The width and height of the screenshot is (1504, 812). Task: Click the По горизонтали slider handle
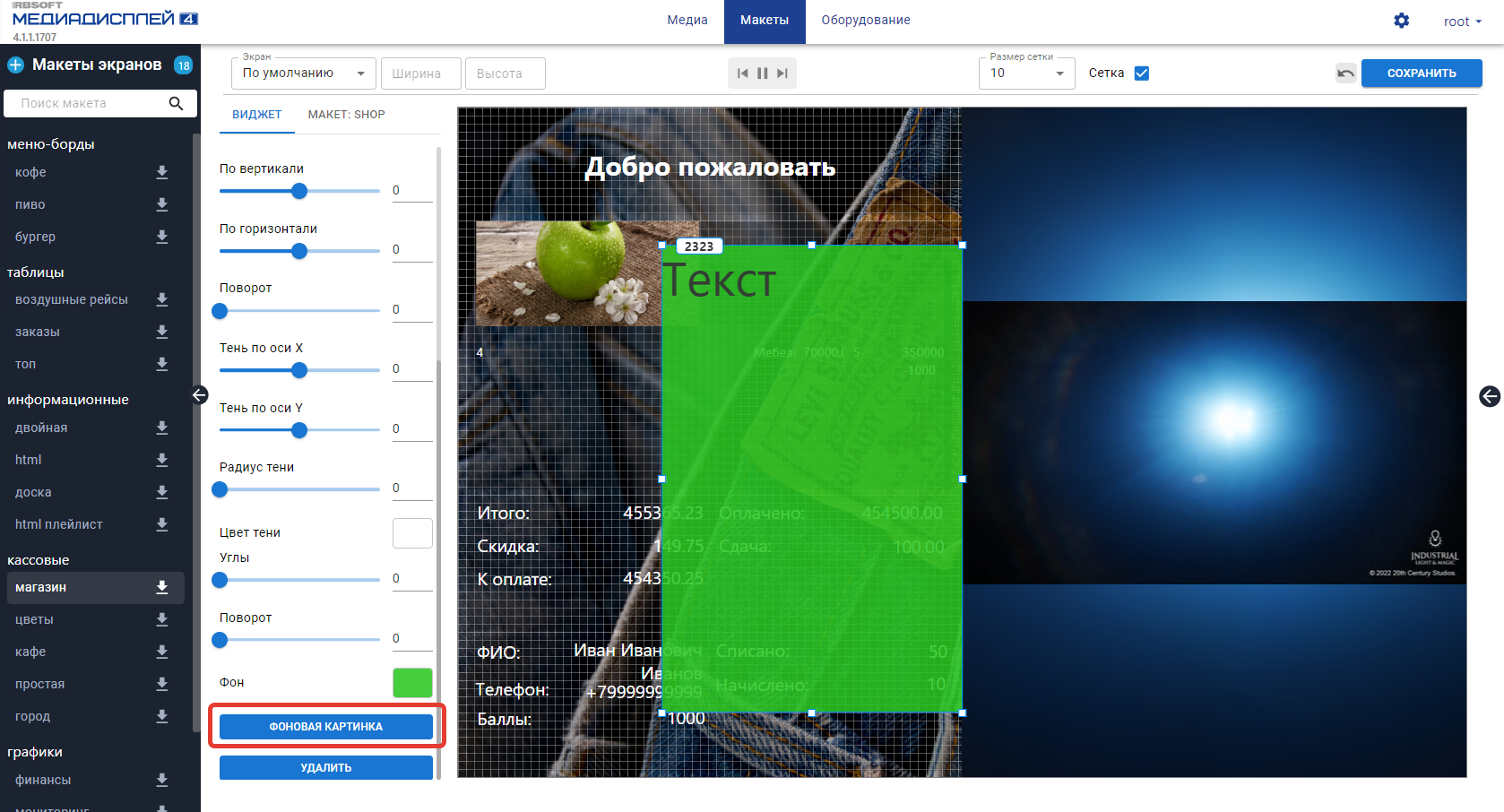coord(299,251)
